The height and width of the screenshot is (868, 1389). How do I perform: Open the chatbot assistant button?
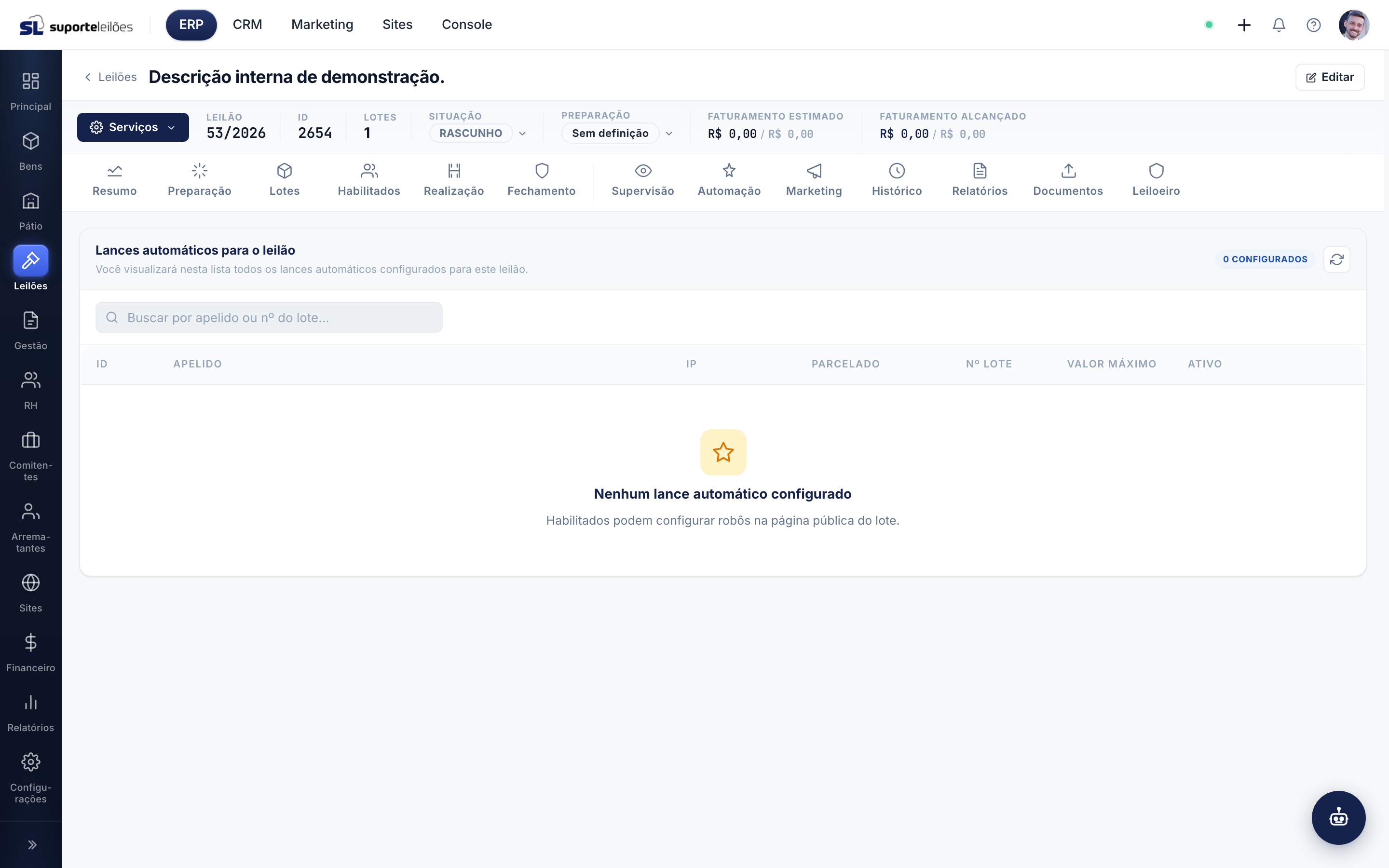[1338, 817]
